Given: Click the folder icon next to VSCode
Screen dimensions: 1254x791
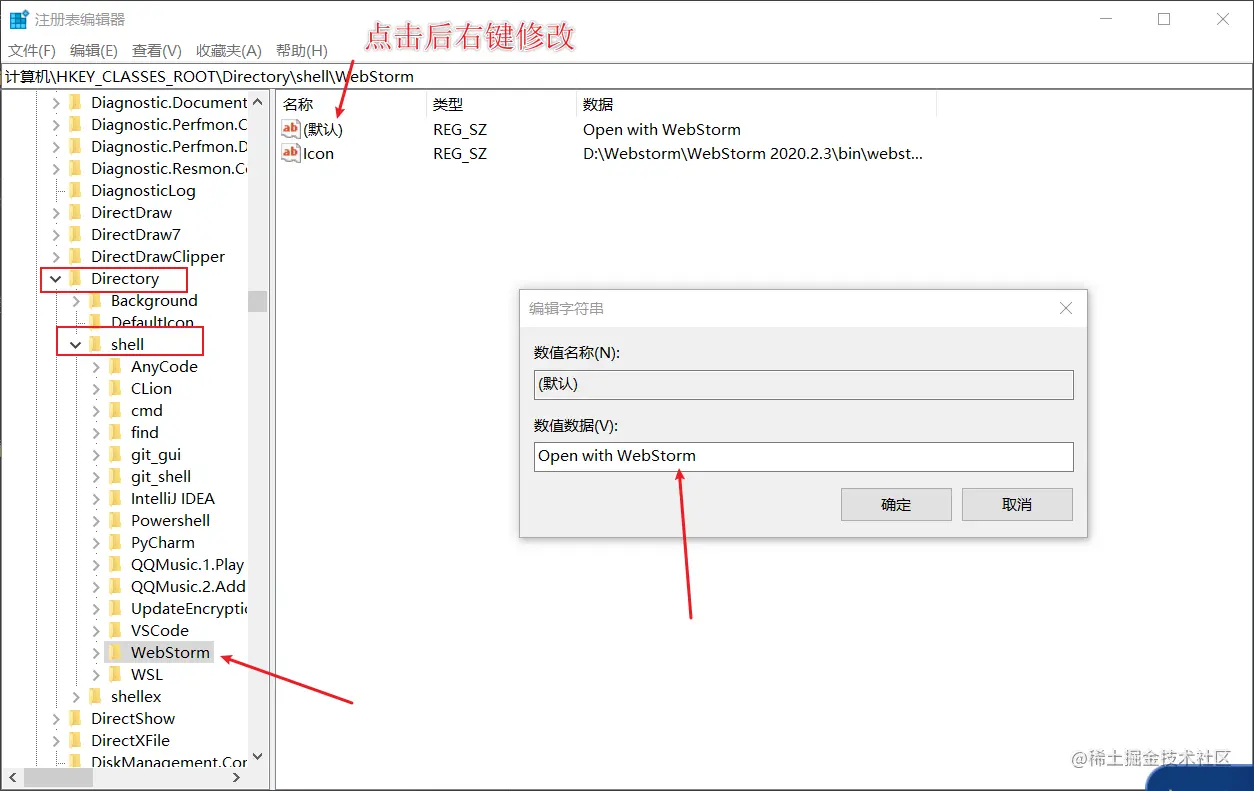Looking at the screenshot, I should coord(116,630).
